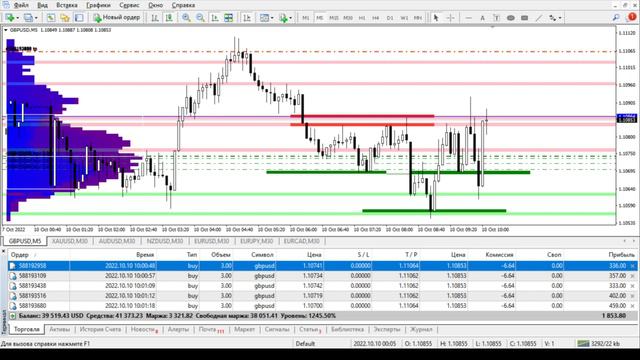Toggle the M5 timeframe button

click(x=320, y=18)
